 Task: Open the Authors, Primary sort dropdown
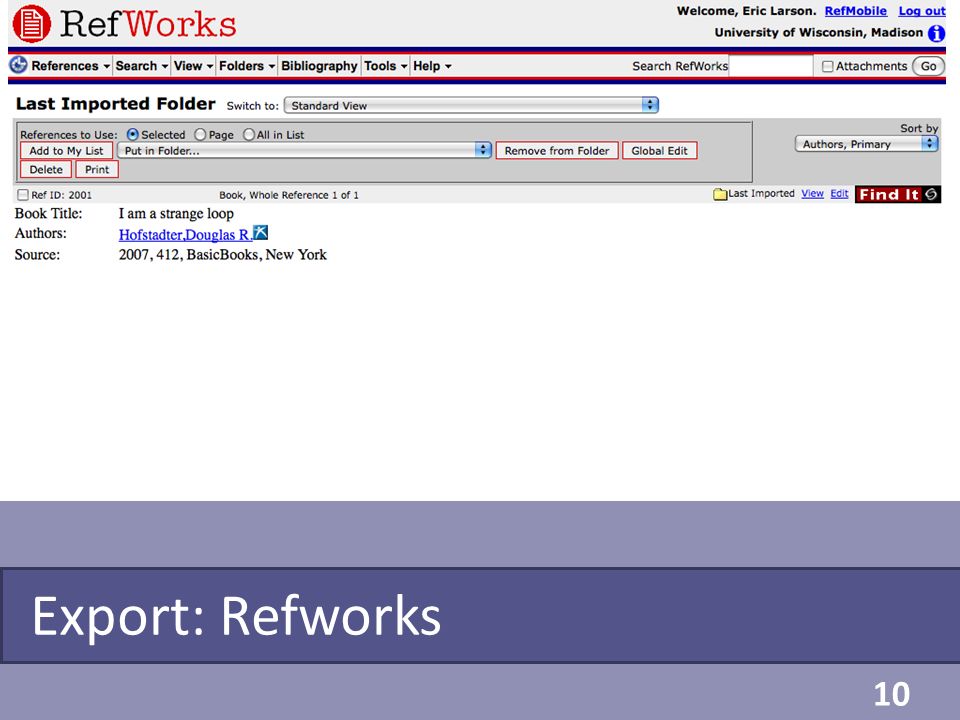pyautogui.click(x=866, y=144)
